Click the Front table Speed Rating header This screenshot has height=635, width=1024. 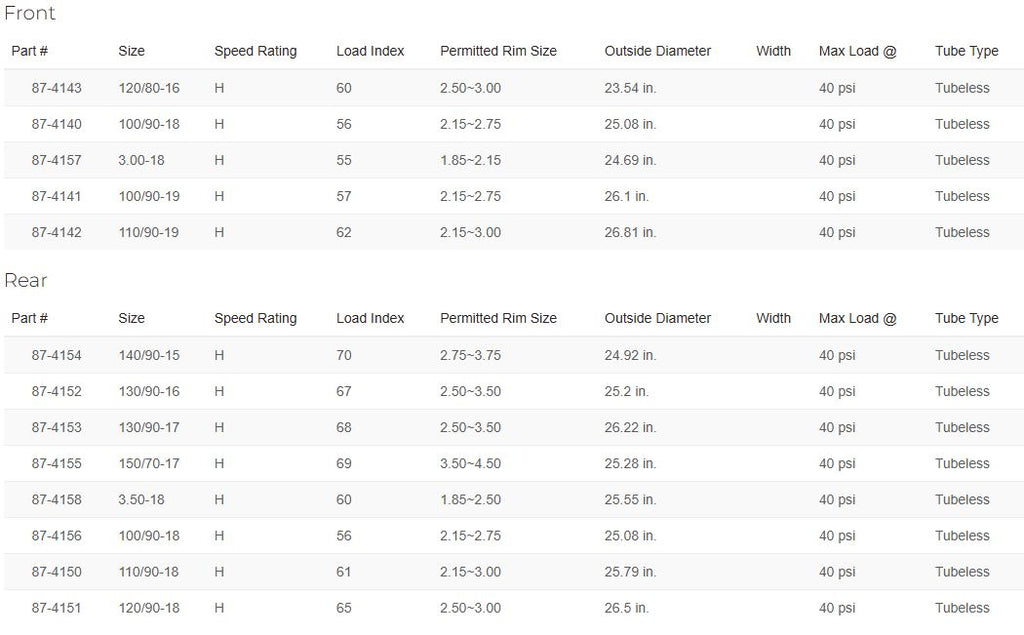255,51
